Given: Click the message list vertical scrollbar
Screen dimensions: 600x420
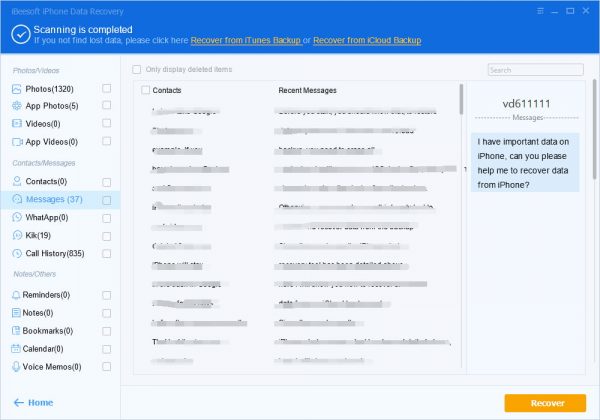Looking at the screenshot, I should tap(461, 99).
